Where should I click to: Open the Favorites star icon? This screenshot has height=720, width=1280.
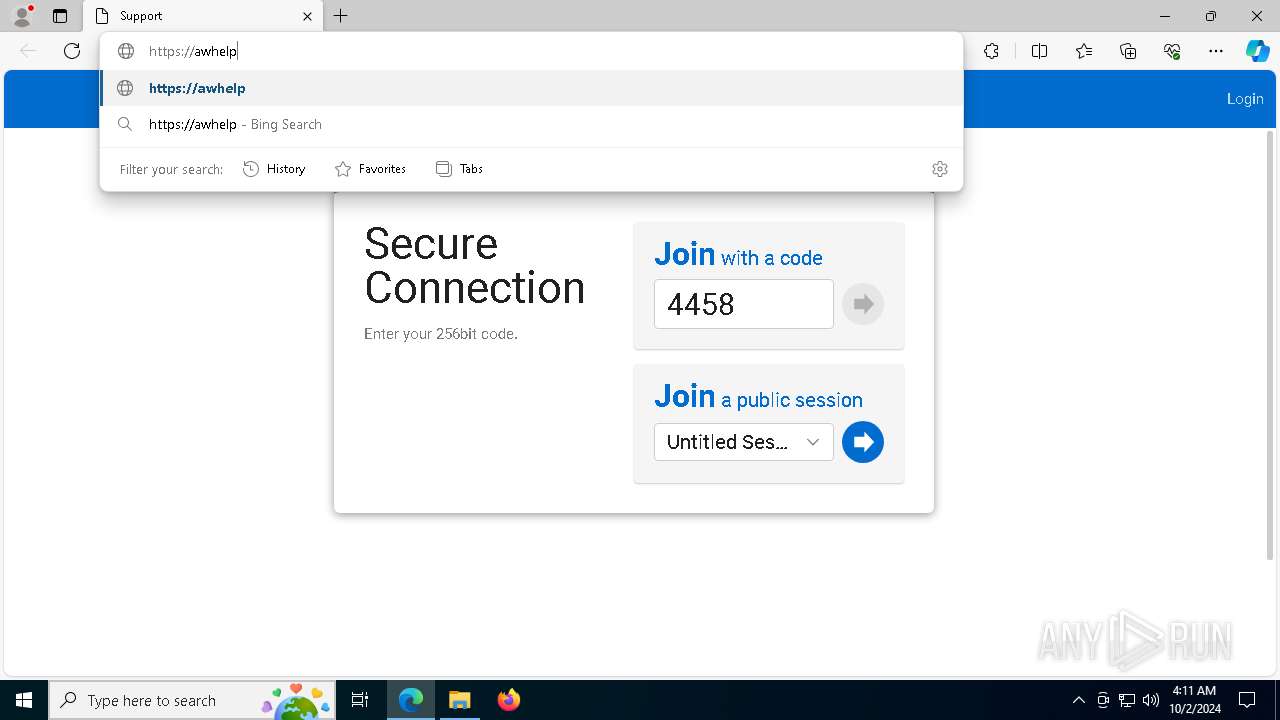pos(1084,51)
